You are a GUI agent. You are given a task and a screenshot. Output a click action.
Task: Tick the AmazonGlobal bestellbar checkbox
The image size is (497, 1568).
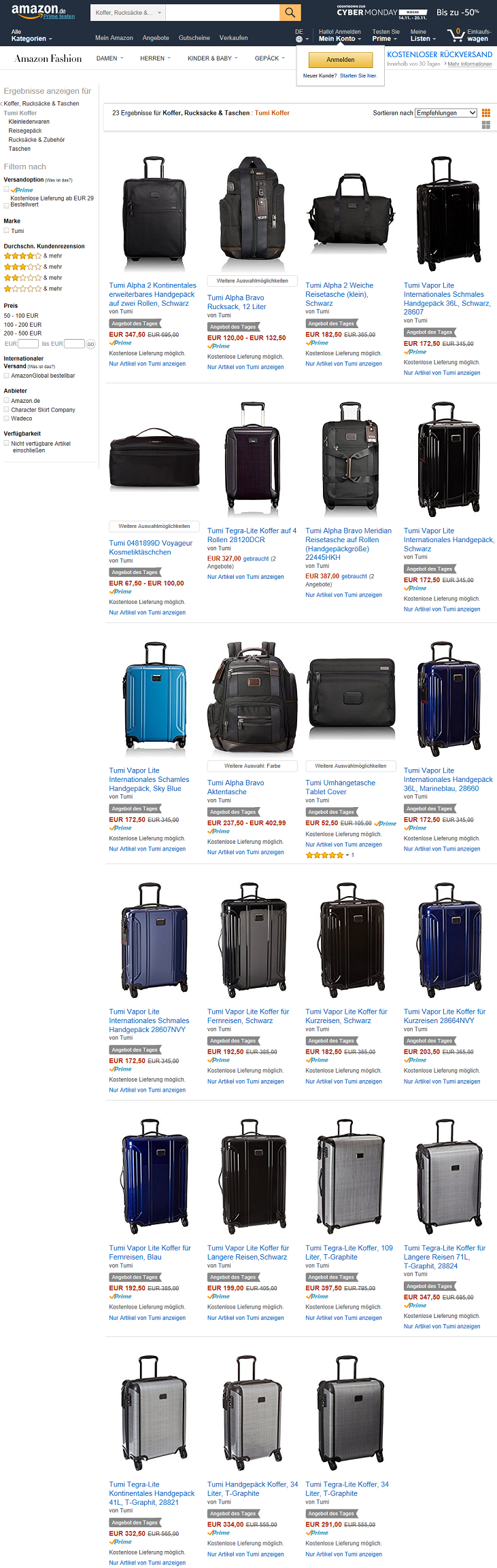pyautogui.click(x=7, y=376)
